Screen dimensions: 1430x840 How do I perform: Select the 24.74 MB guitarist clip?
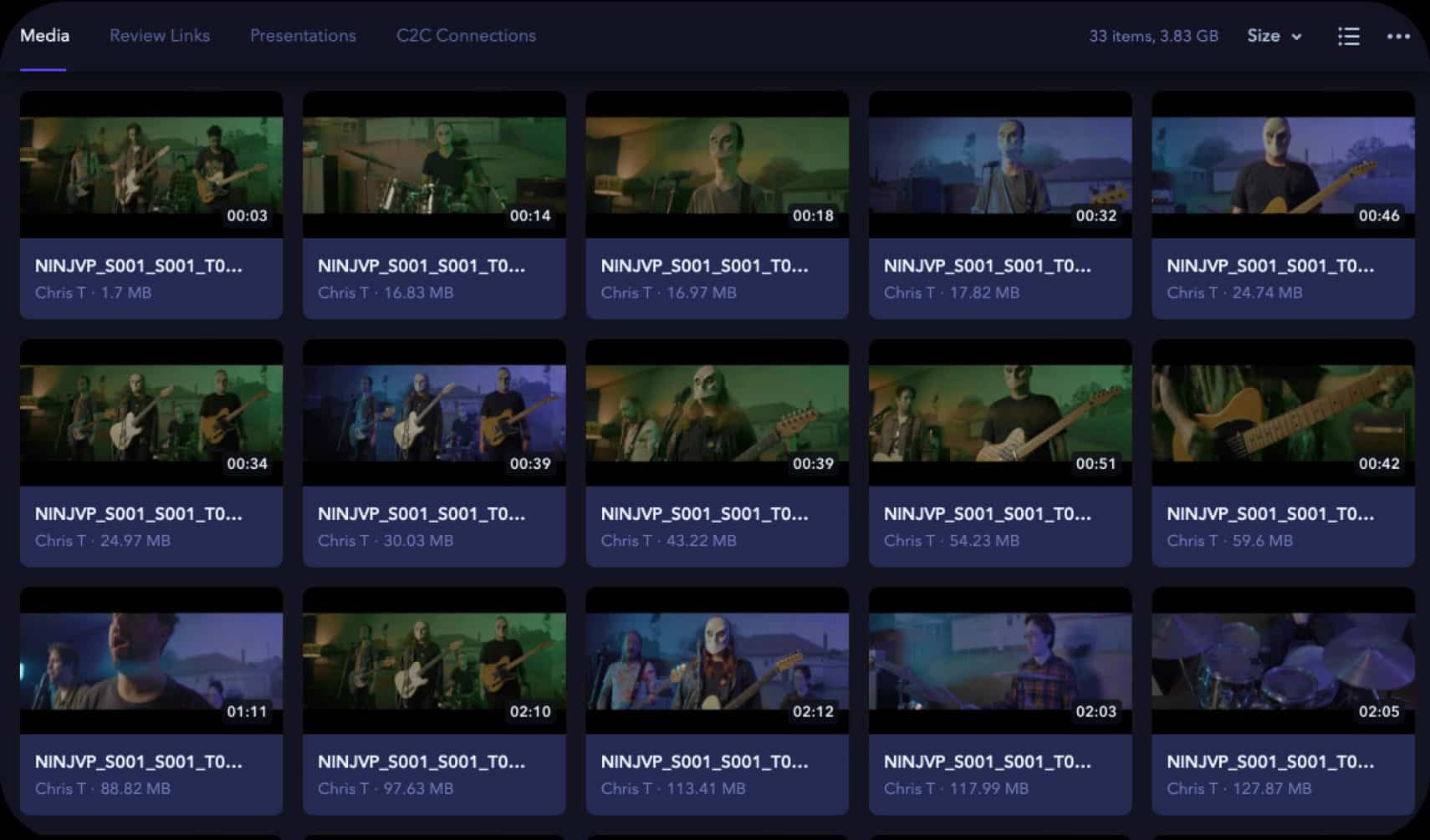(1283, 165)
